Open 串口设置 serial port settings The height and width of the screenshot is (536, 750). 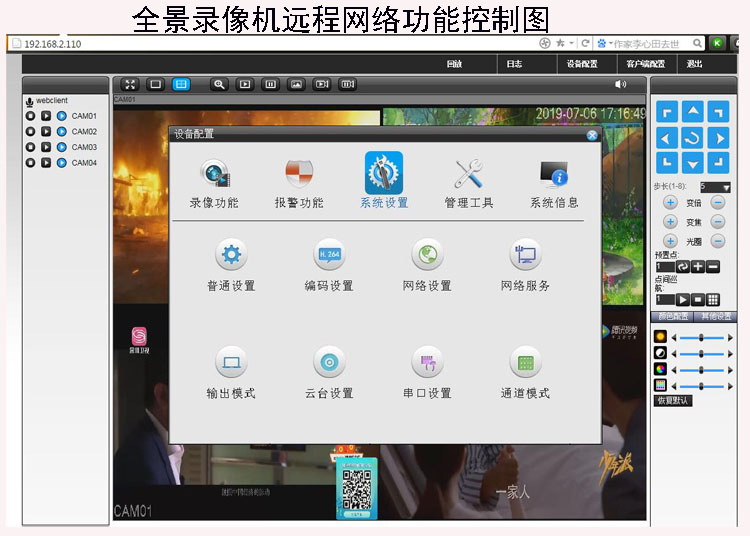point(427,362)
